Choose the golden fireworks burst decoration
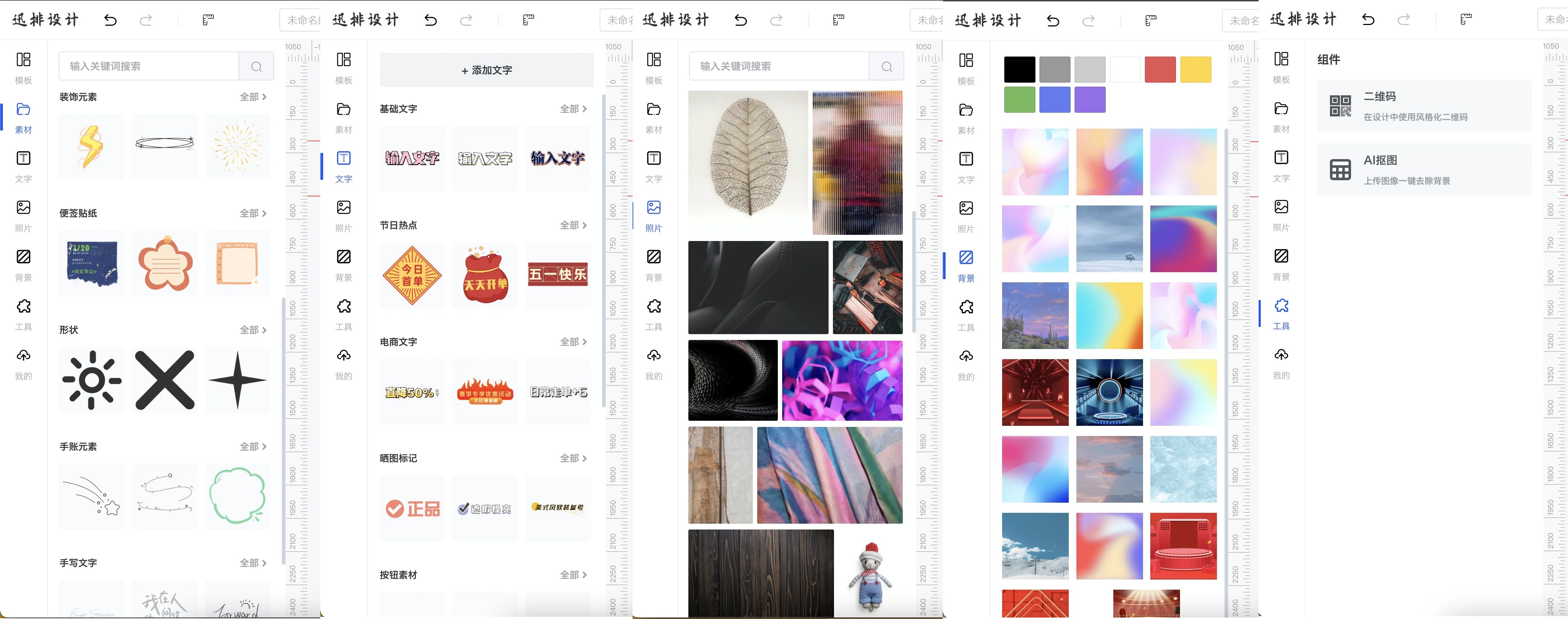This screenshot has width=1568, height=619. coord(237,147)
